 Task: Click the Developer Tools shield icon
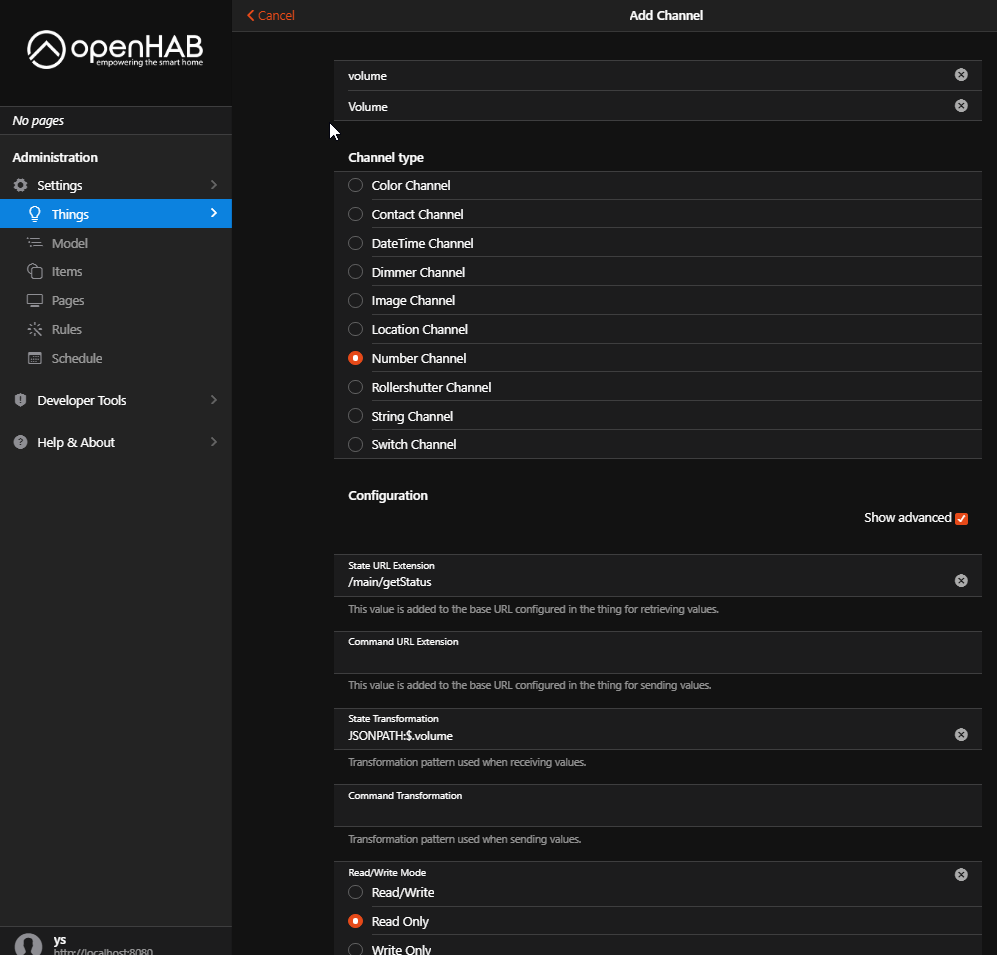pyautogui.click(x=20, y=400)
